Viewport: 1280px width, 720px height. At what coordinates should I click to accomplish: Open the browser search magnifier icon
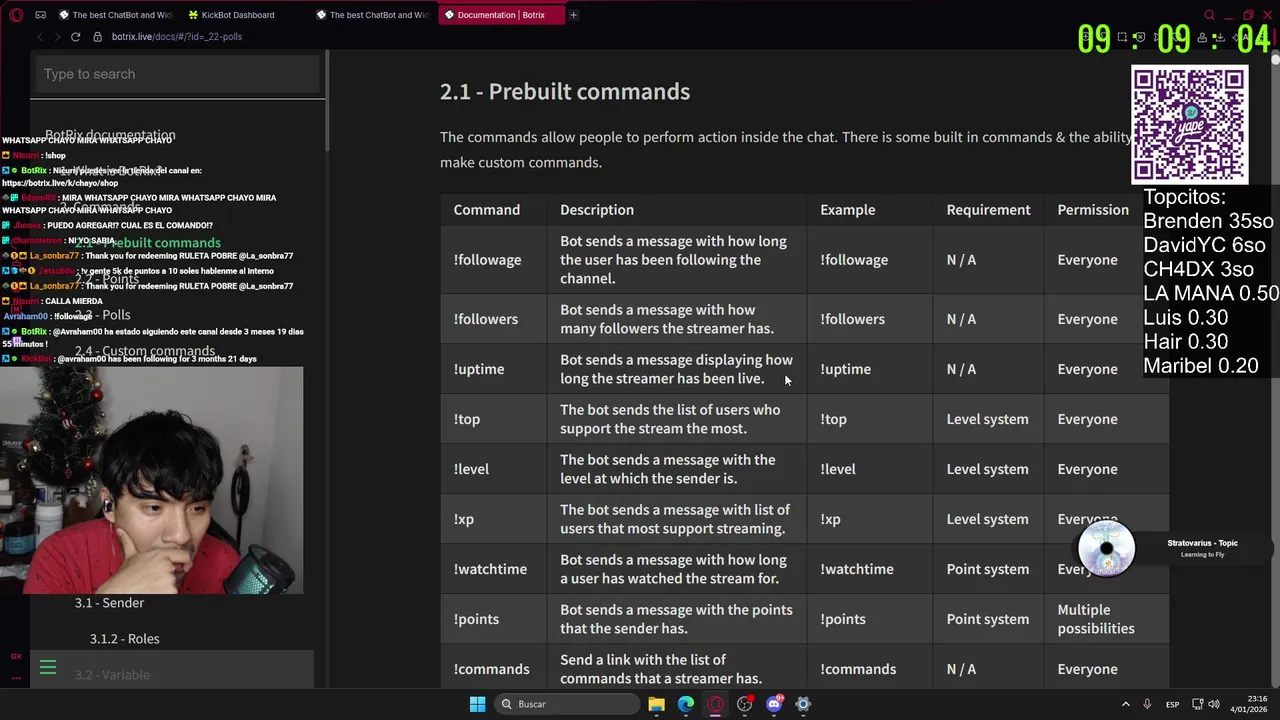(1209, 15)
